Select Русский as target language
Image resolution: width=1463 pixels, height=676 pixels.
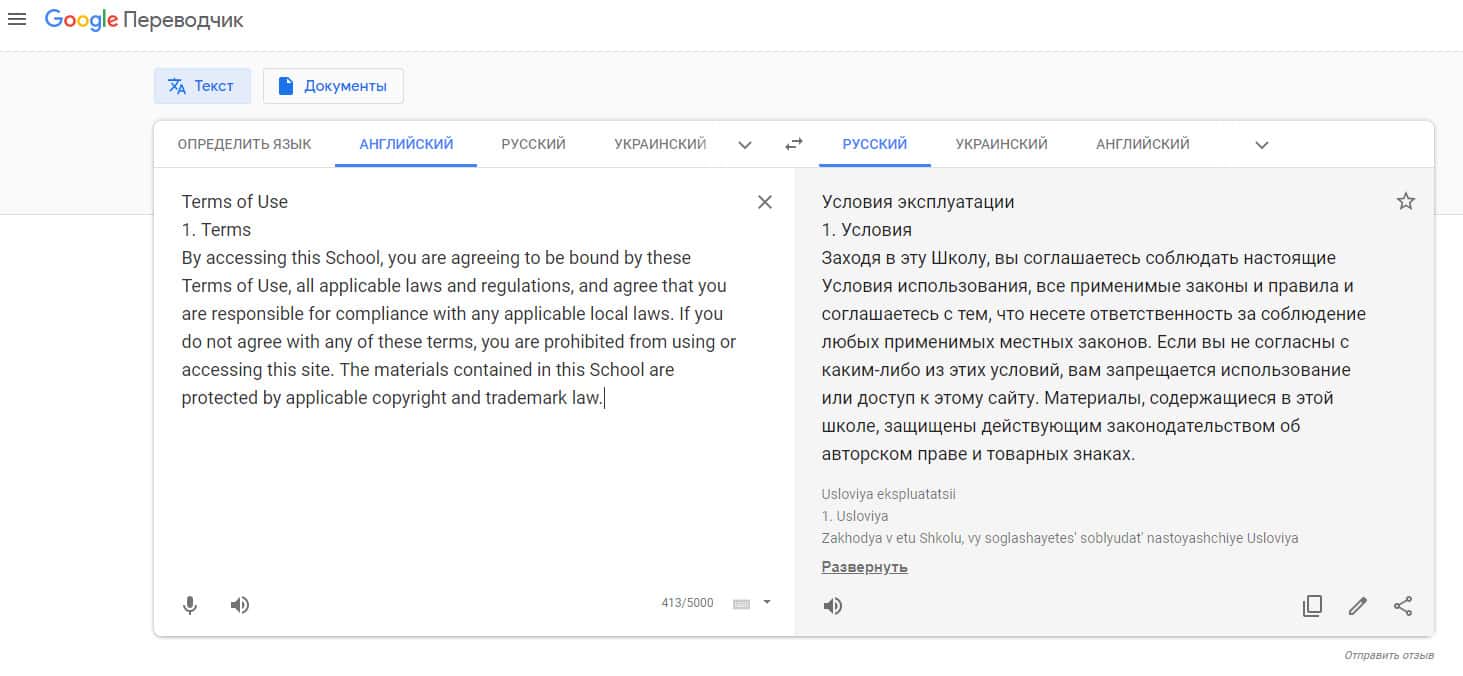874,144
